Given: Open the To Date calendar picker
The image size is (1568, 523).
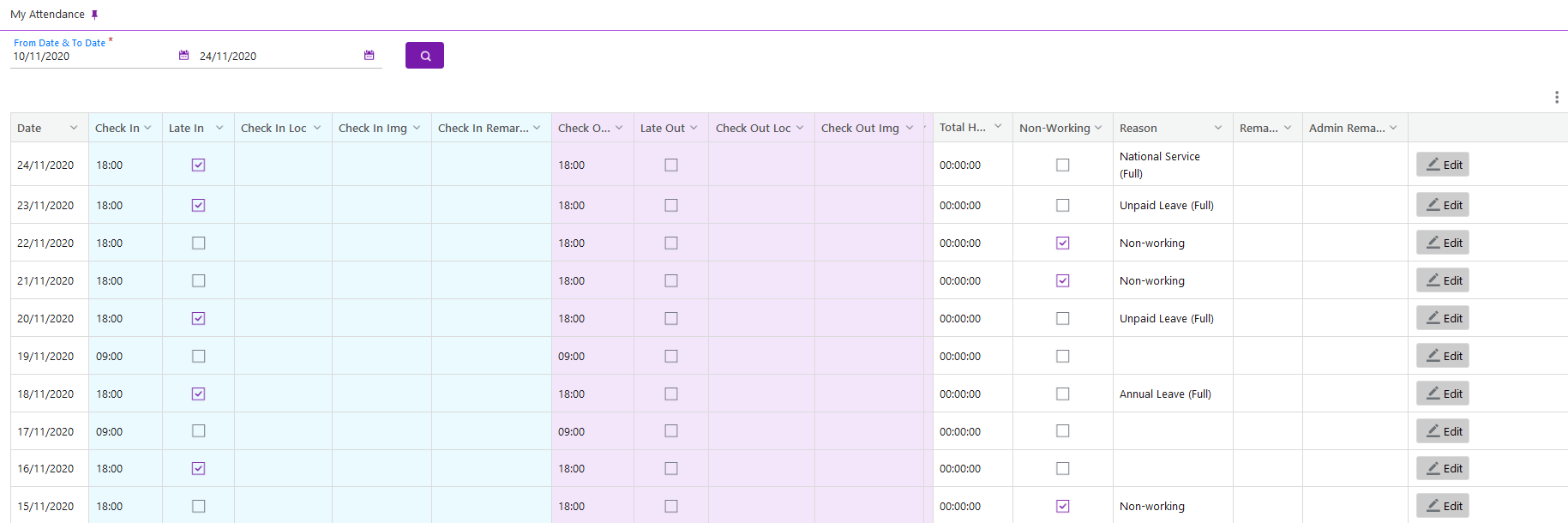Looking at the screenshot, I should click(x=369, y=56).
